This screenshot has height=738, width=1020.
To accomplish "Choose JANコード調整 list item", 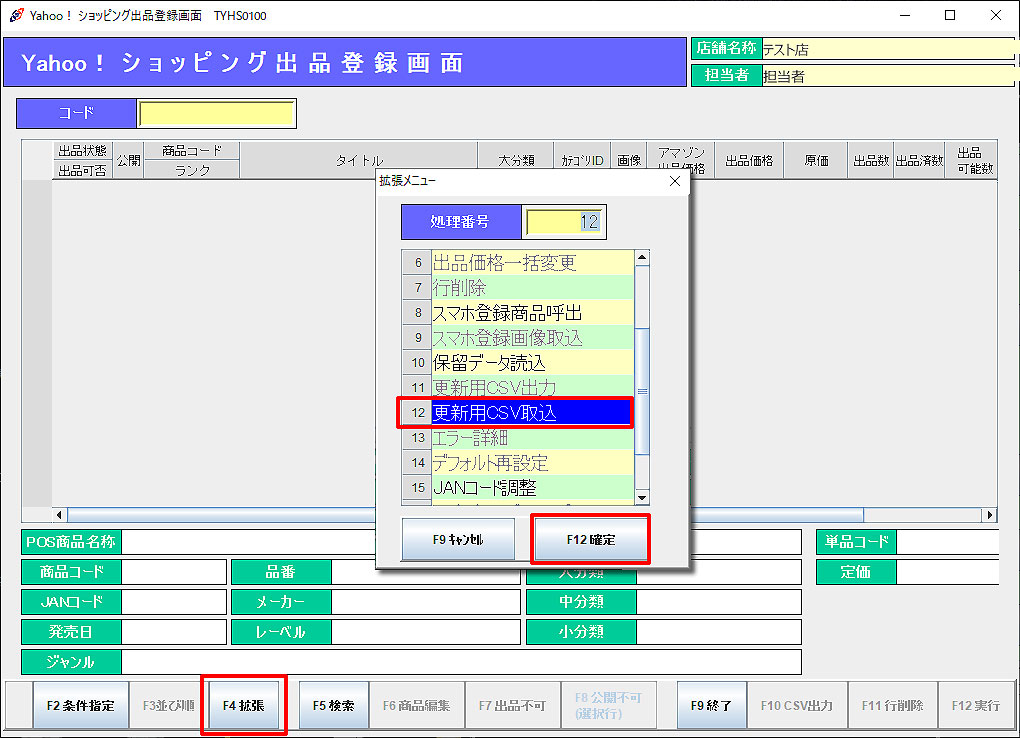I will pyautogui.click(x=532, y=488).
